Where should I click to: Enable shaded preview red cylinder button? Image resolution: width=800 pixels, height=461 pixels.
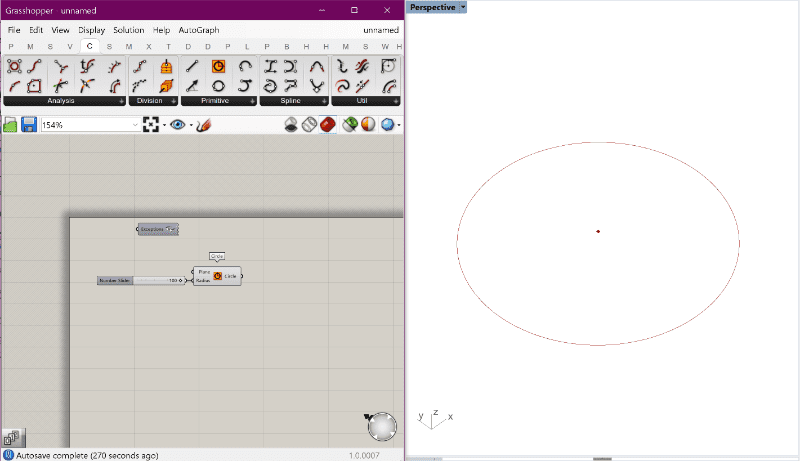[x=328, y=124]
